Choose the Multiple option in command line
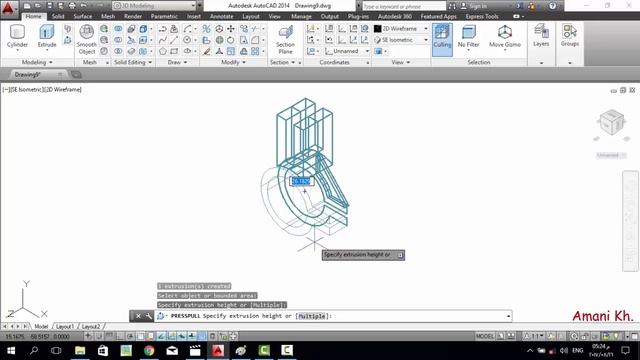The height and width of the screenshot is (360, 640). [312, 316]
